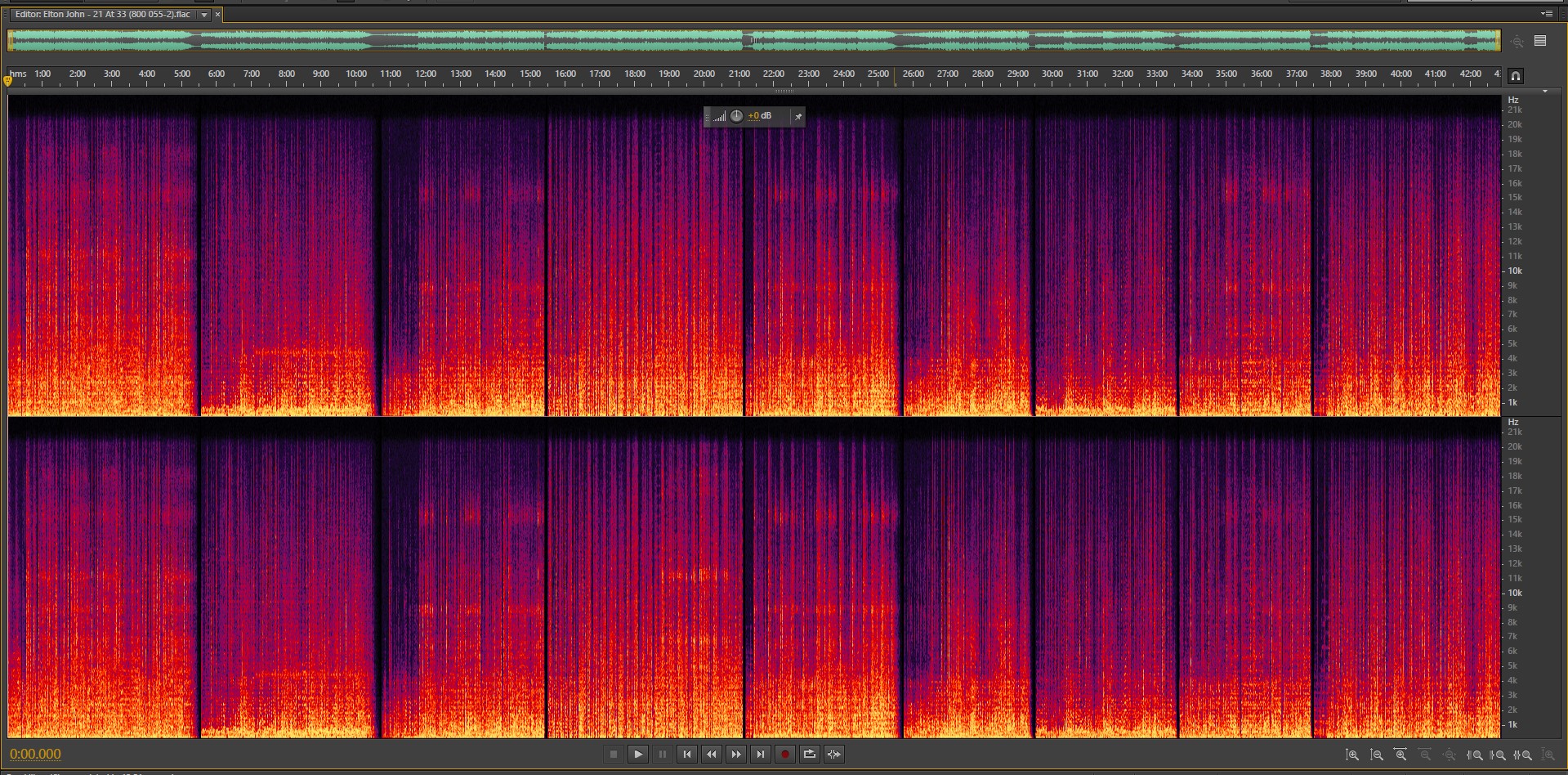Screen dimensions: 1568x775
Task: Move playhead to next marker
Action: pos(761,755)
